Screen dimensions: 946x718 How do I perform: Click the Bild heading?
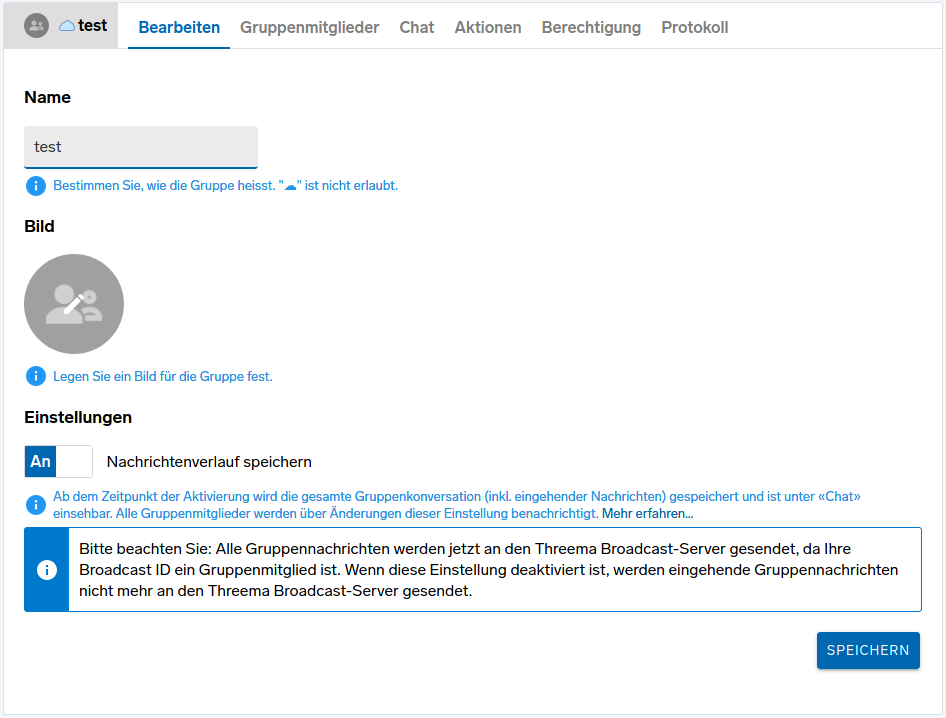click(x=39, y=226)
